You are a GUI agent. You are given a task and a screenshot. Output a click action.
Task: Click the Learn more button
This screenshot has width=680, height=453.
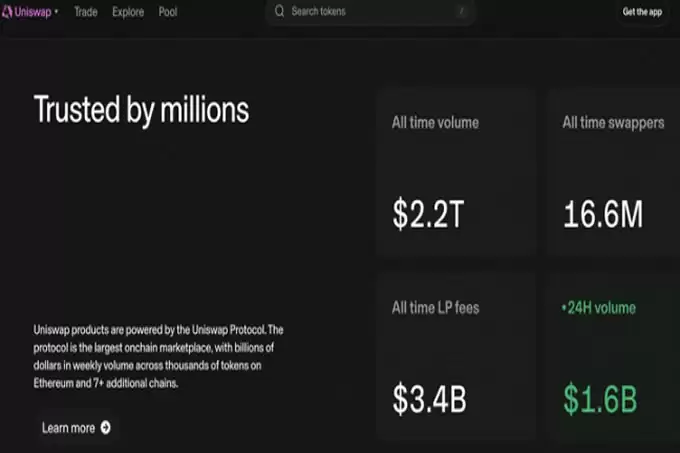click(76, 428)
